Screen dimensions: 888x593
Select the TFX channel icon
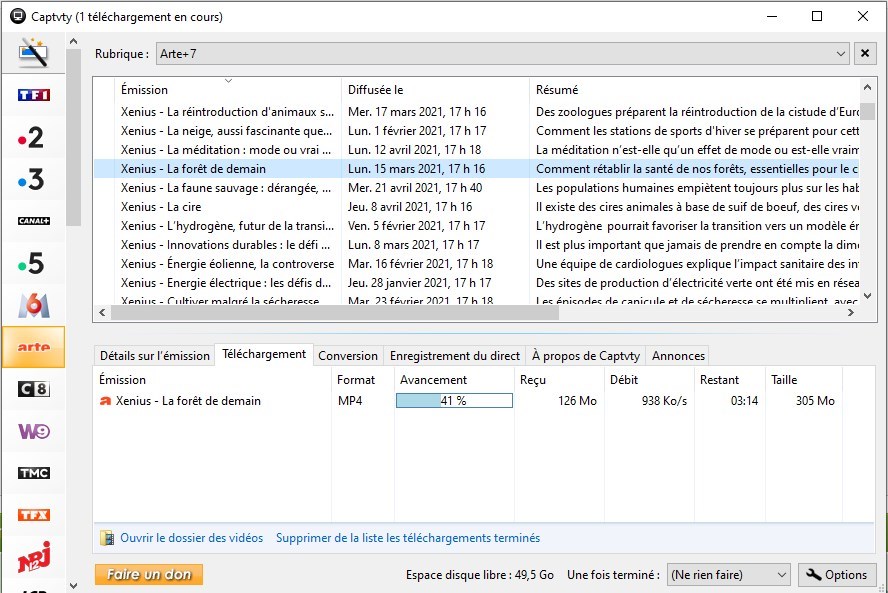pos(33,515)
